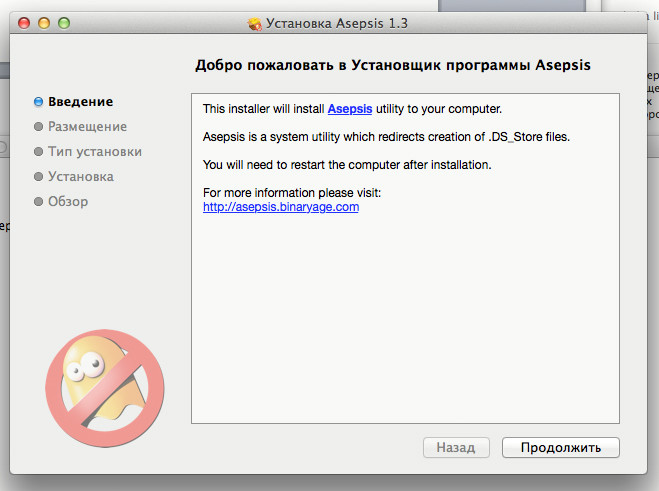Go to the Тип установки step label
Image resolution: width=659 pixels, height=491 pixels.
coord(95,152)
